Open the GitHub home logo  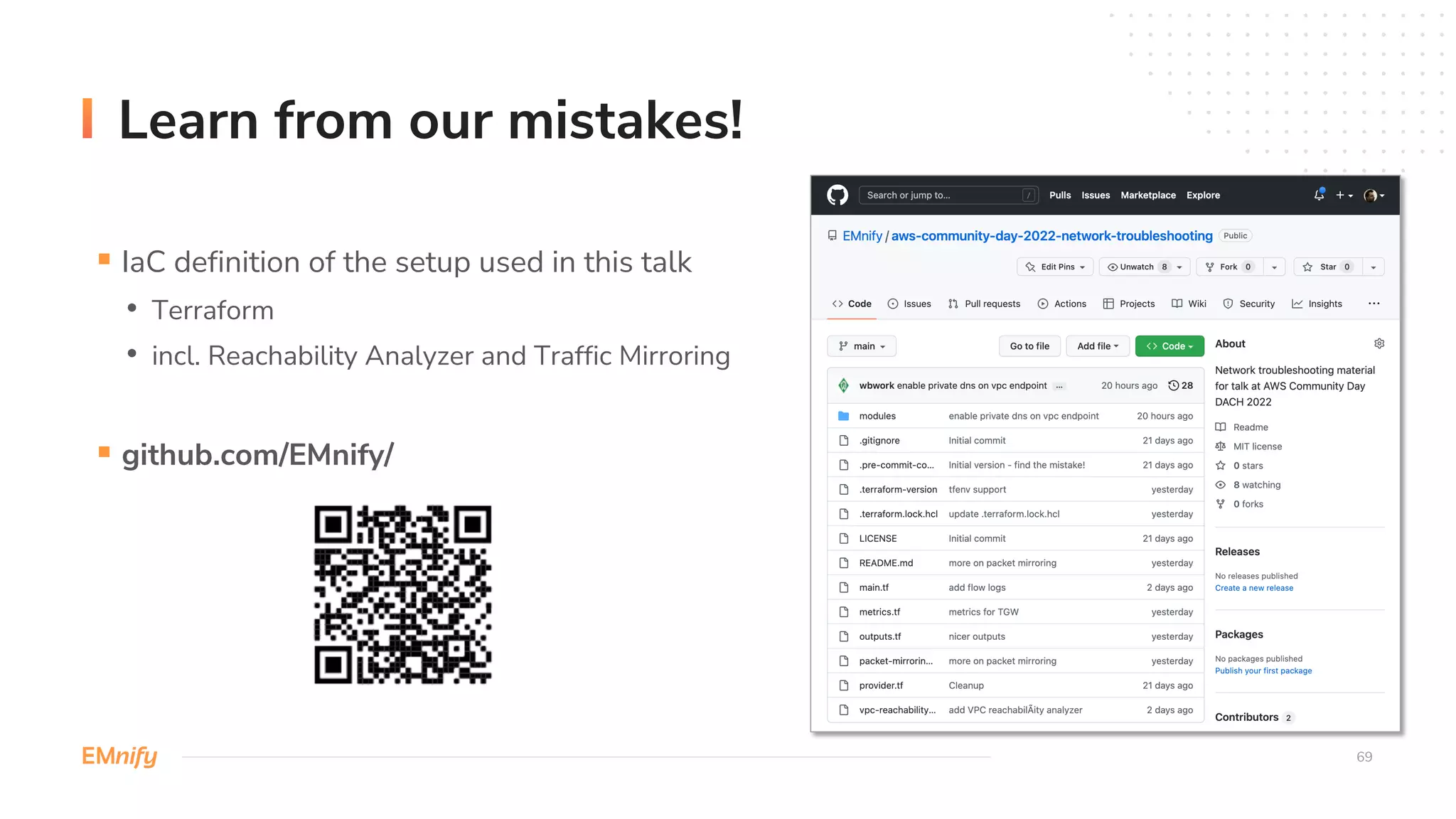coord(837,195)
